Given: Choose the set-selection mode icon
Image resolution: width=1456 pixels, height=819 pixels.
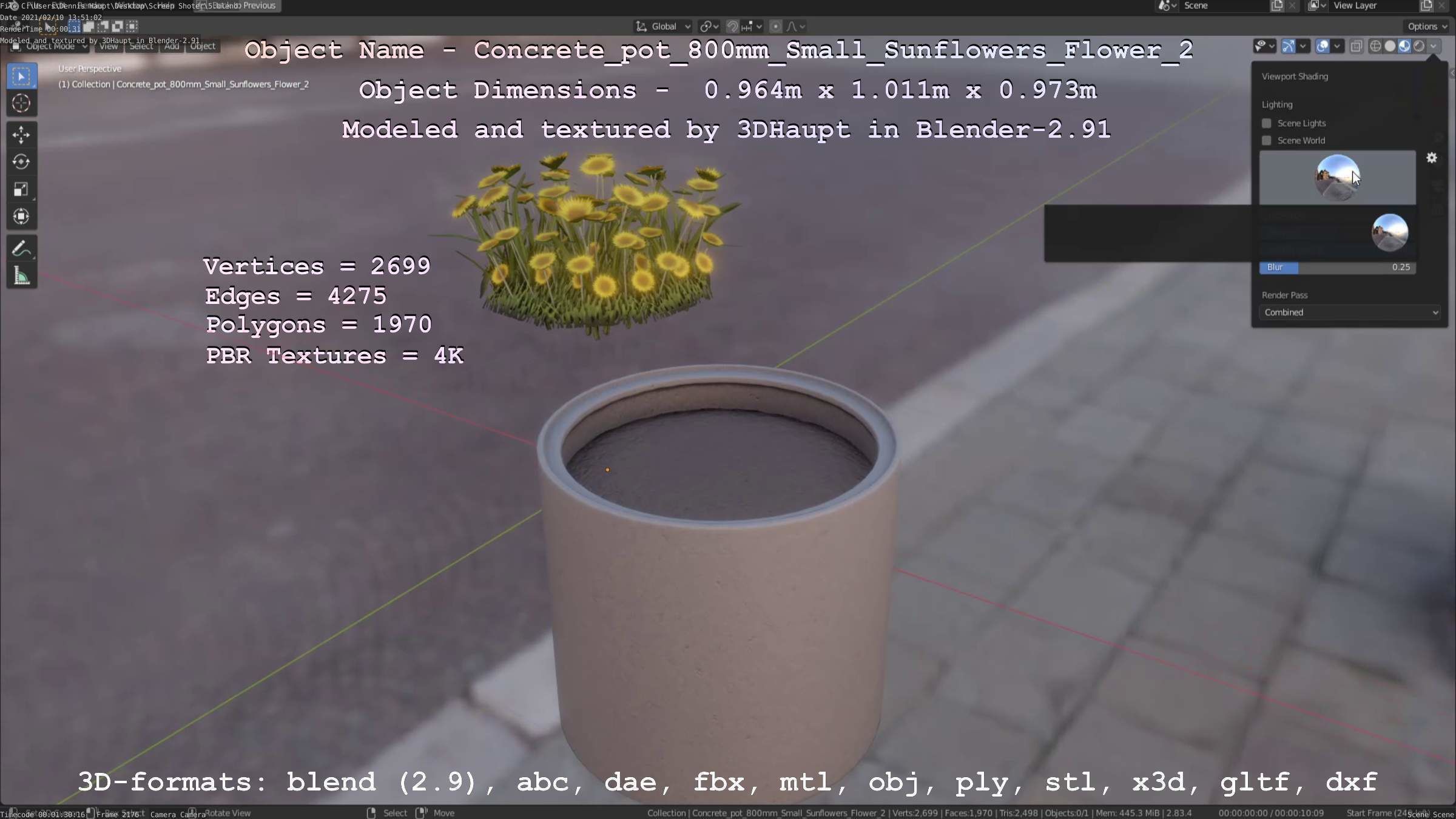Looking at the screenshot, I should [74, 27].
